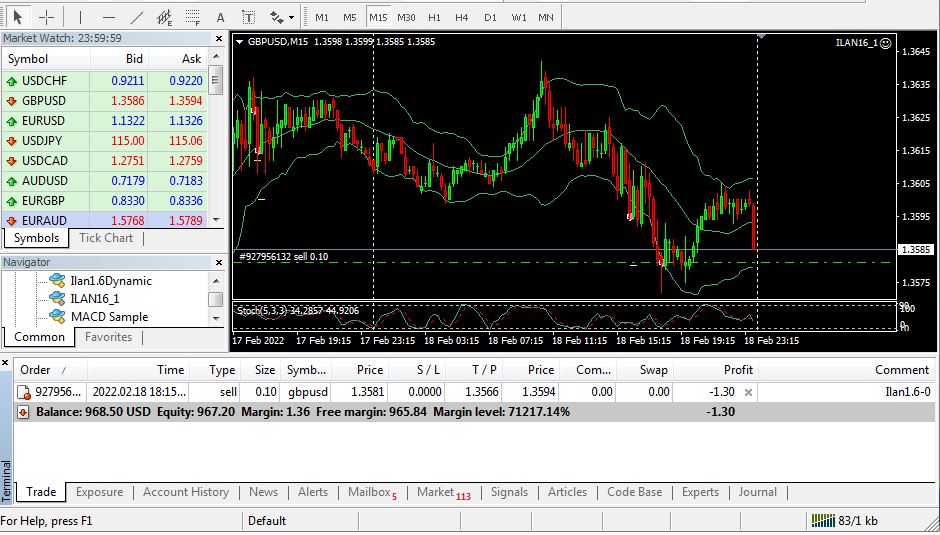940x535 pixels.
Task: Click Navigator scrollbar down arrow
Action: (216, 319)
